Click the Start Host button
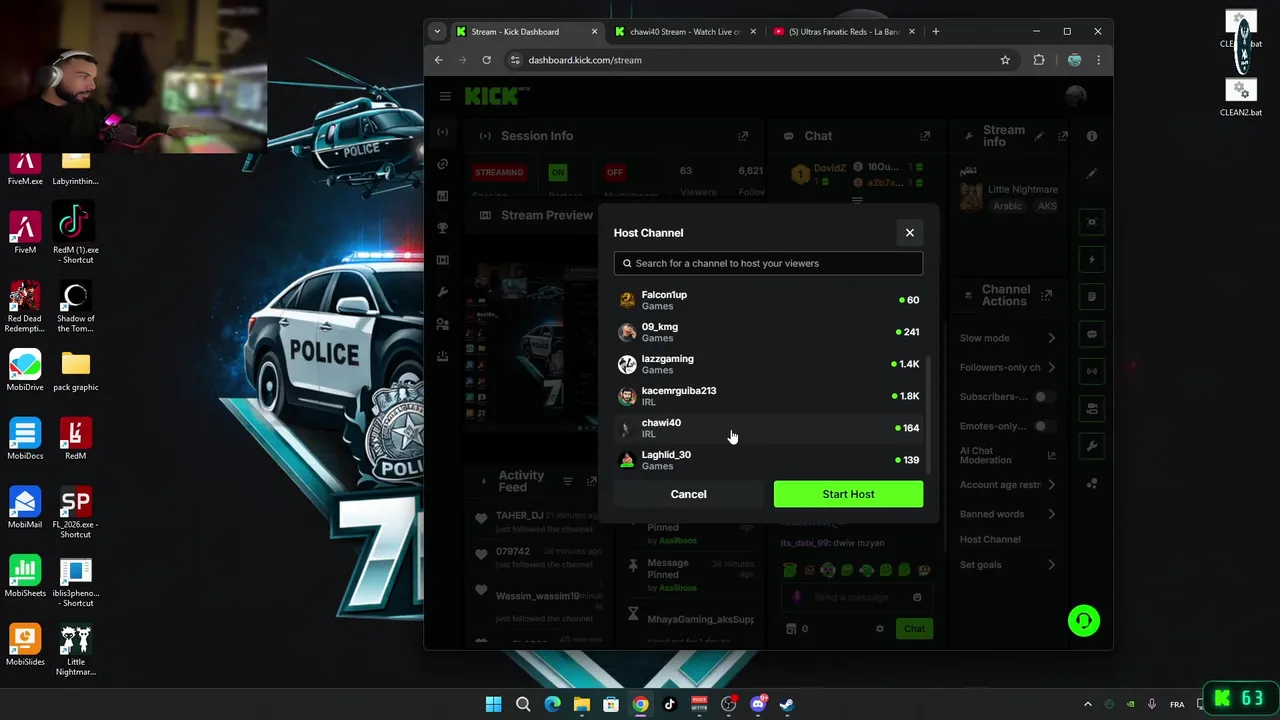Image resolution: width=1280 pixels, height=720 pixels. tap(848, 494)
